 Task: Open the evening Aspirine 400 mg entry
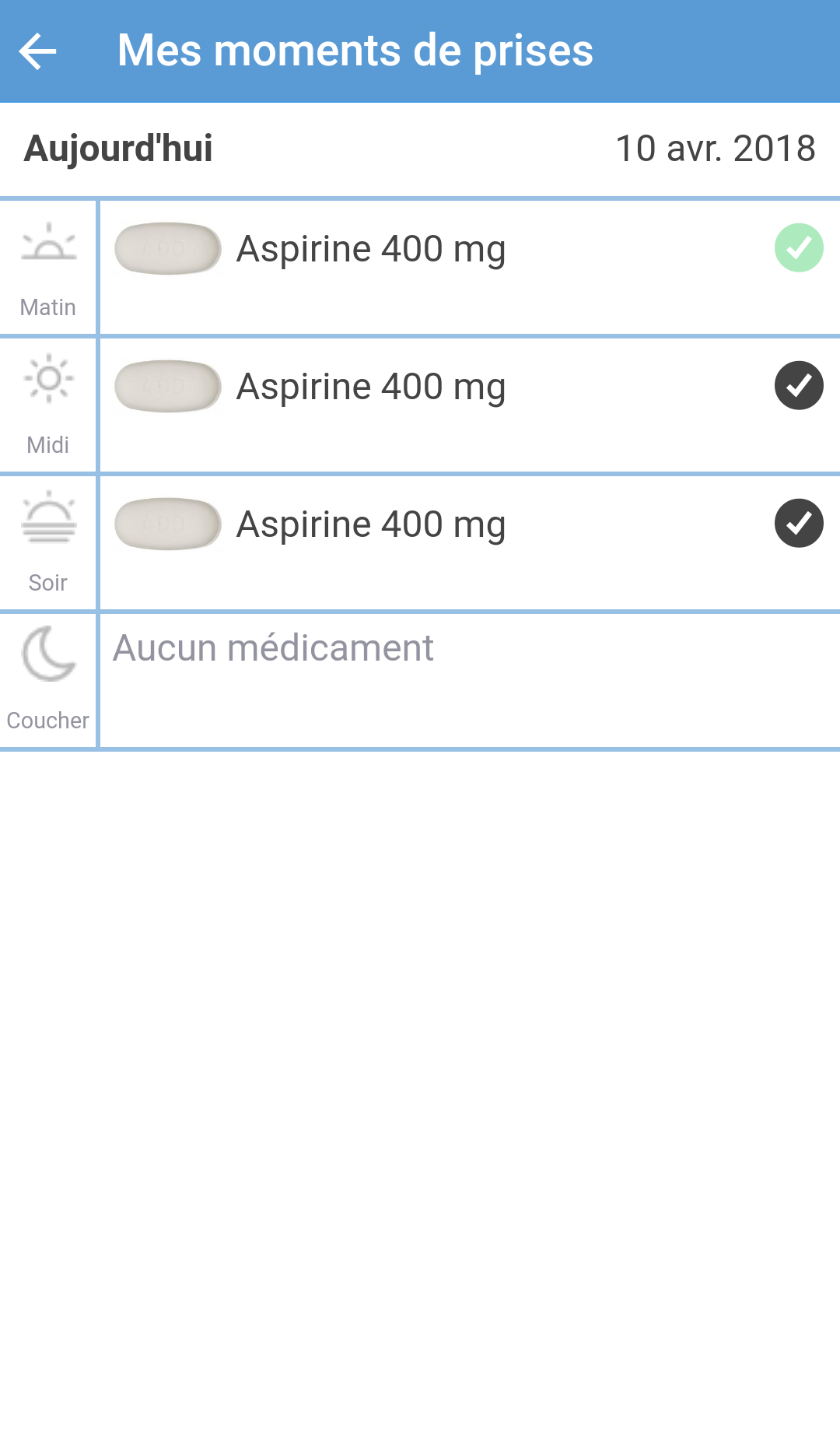tap(371, 525)
